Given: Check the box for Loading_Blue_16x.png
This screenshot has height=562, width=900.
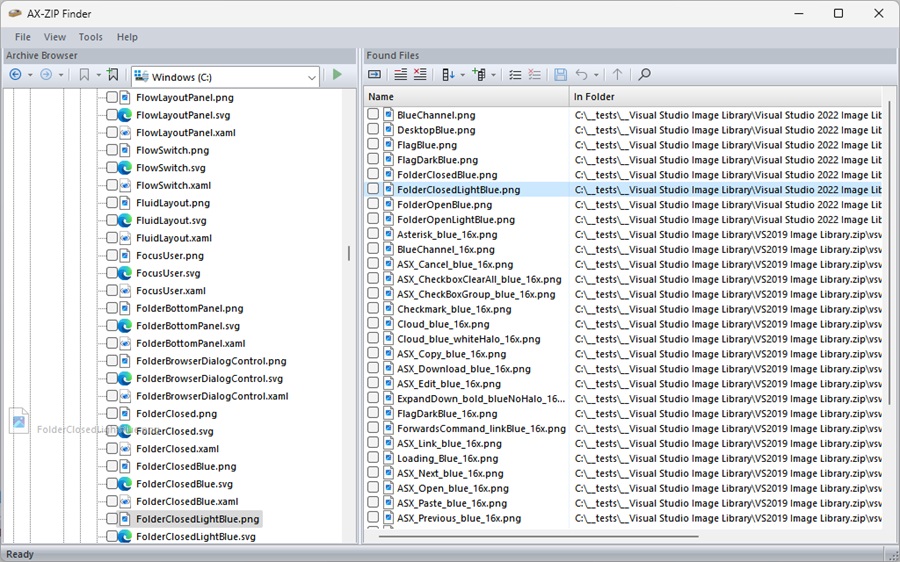Looking at the screenshot, I should [373, 458].
